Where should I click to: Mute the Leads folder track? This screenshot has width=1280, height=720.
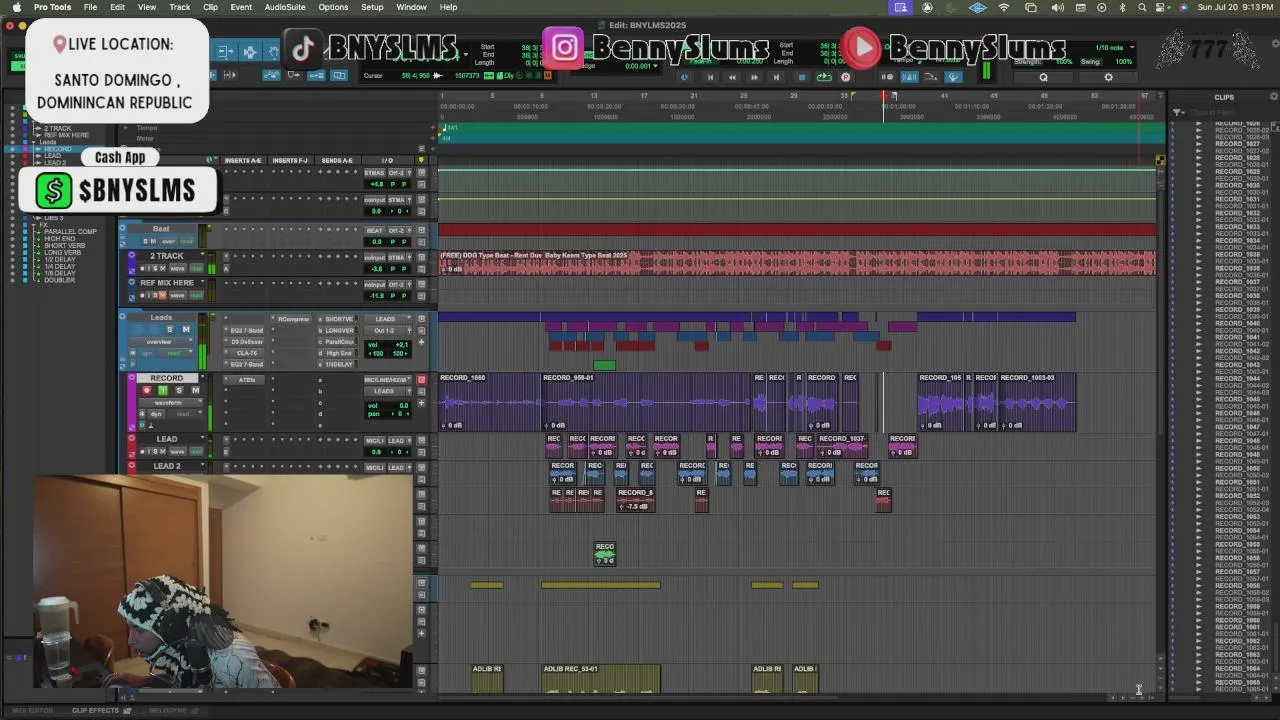(186, 329)
